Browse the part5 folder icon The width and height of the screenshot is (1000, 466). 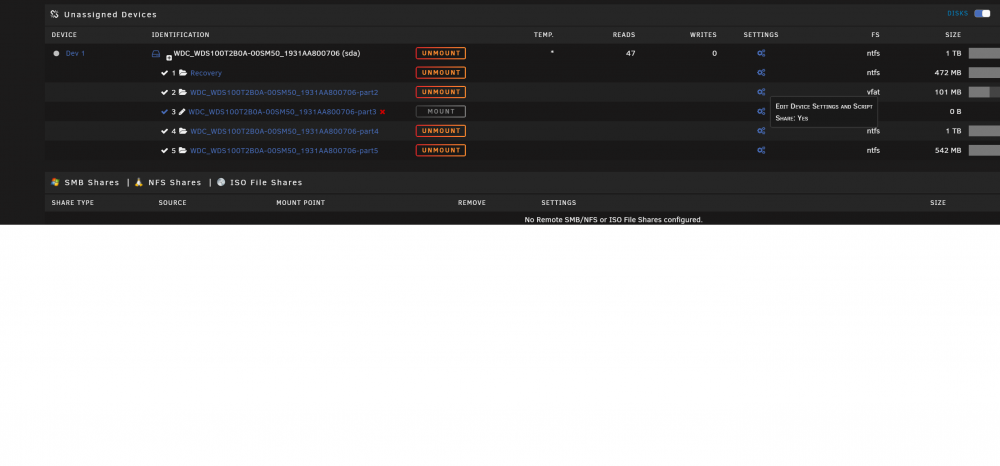183,150
